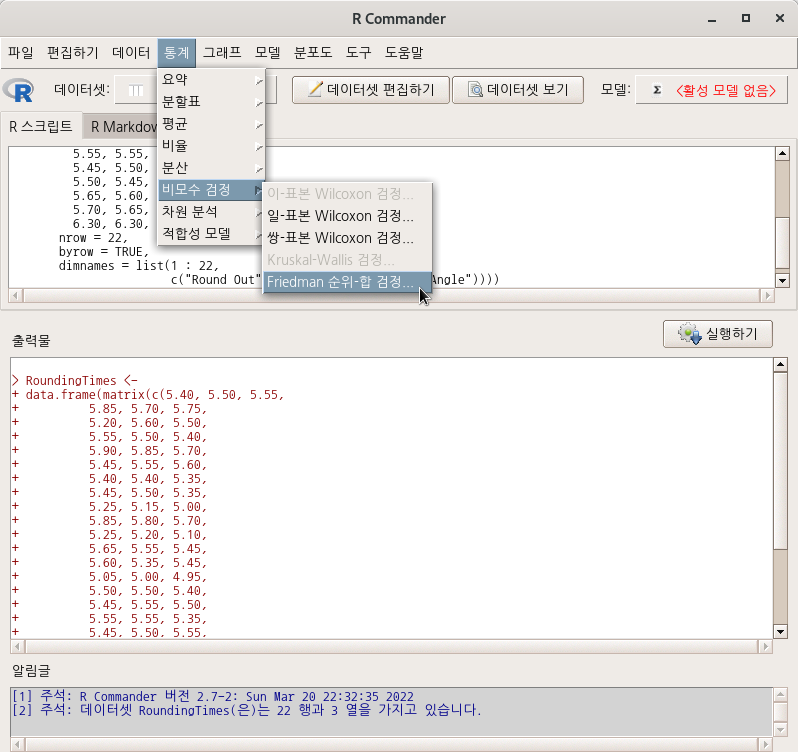Click the output row '5.05, 5.00, 4.95,'

148,576
